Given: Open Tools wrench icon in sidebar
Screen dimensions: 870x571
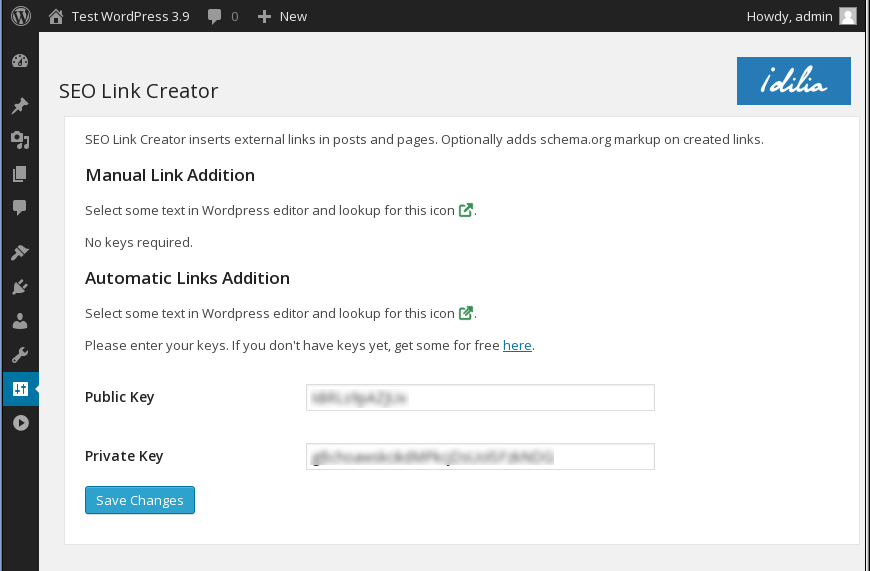Looking at the screenshot, I should [20, 355].
